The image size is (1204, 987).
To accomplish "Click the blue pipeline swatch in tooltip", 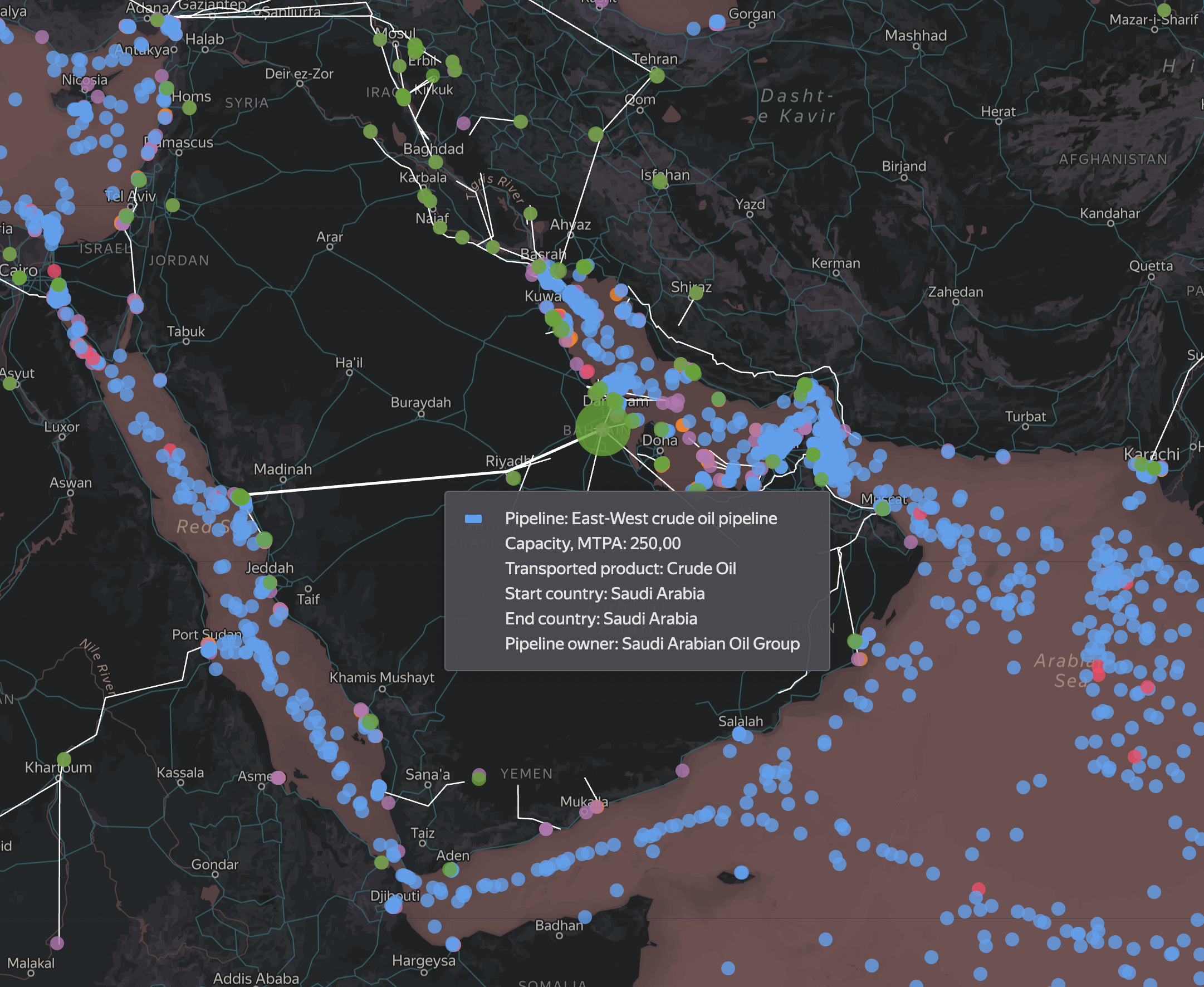I will coord(473,519).
